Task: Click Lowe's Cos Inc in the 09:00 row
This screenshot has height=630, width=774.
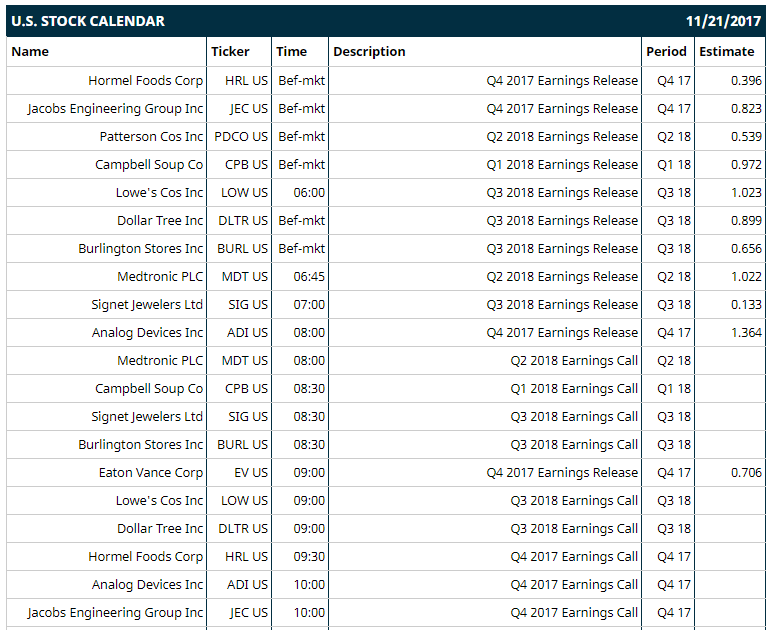Action: coord(159,501)
